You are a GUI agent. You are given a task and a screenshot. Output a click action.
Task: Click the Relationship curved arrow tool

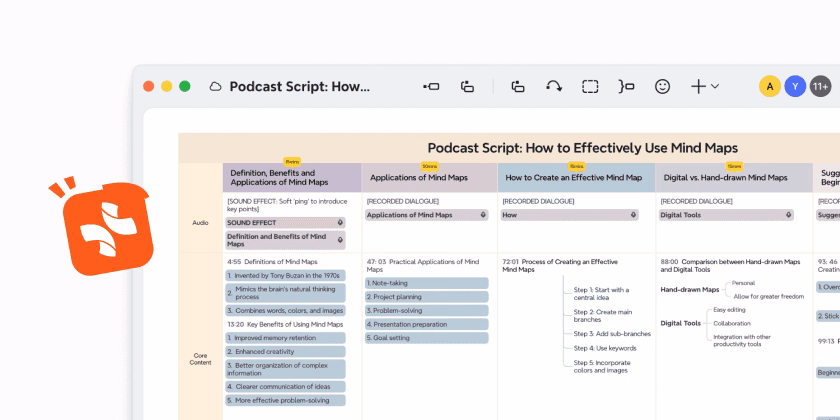[554, 87]
